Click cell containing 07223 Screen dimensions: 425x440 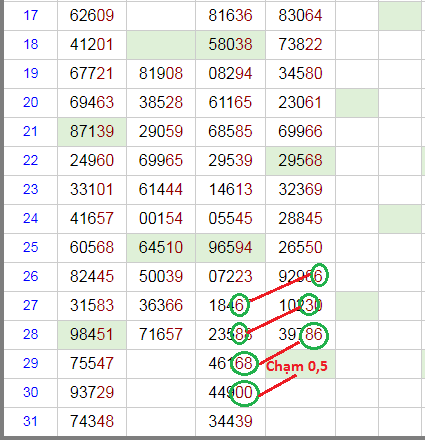click(x=230, y=276)
